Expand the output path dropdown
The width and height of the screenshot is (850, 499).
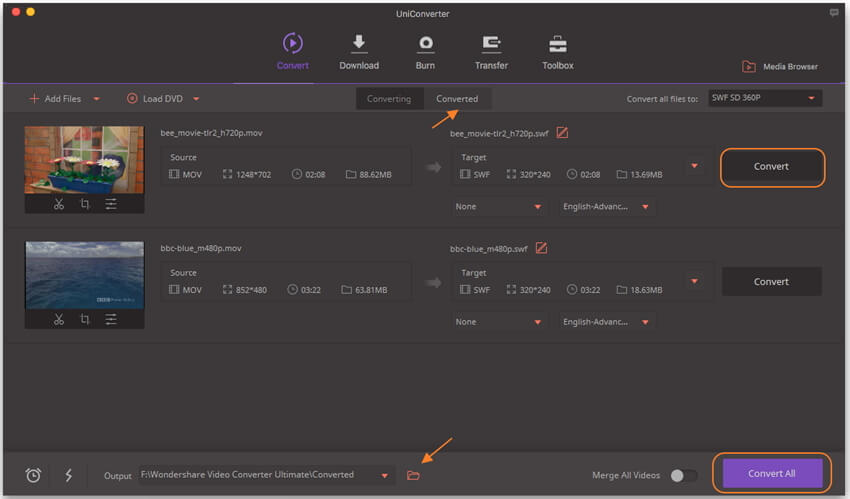[x=384, y=476]
